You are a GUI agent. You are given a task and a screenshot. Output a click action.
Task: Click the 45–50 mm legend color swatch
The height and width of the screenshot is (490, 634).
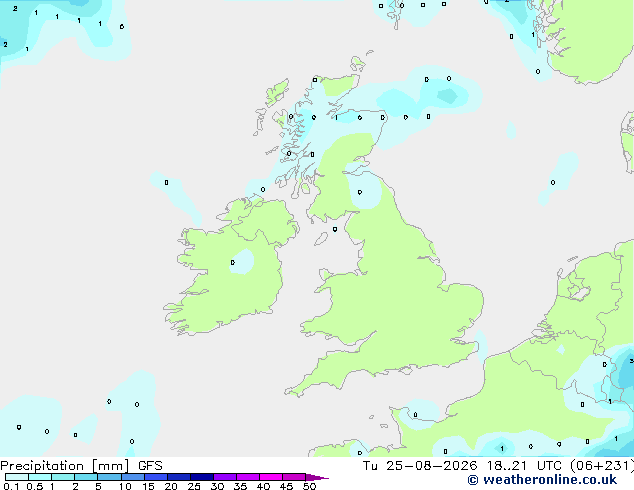click(294, 477)
